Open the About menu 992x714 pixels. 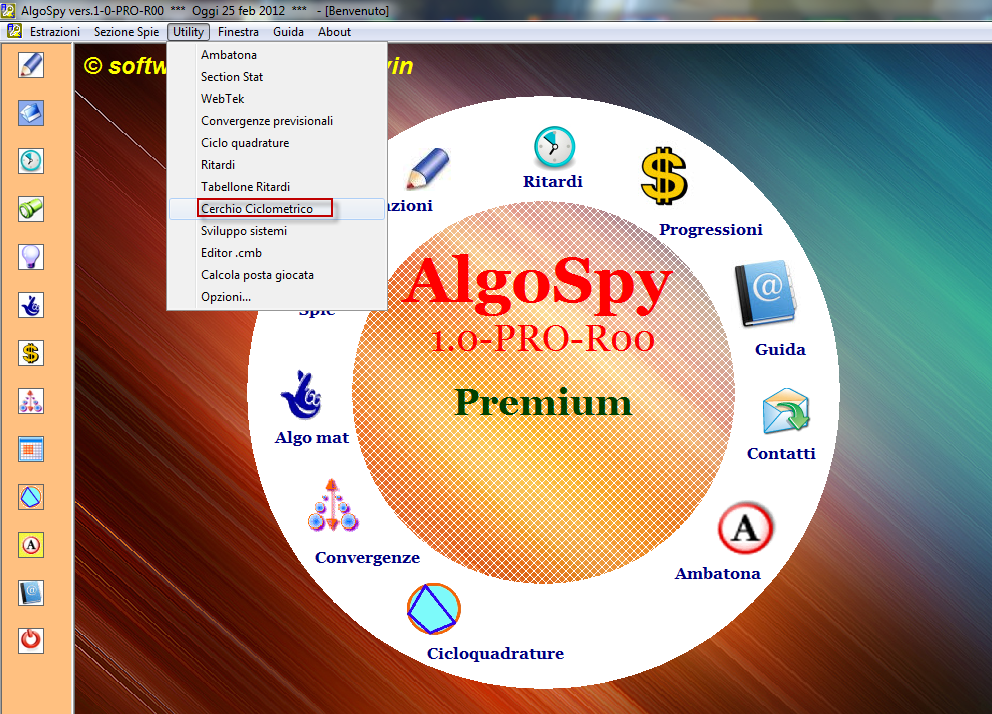coord(335,32)
